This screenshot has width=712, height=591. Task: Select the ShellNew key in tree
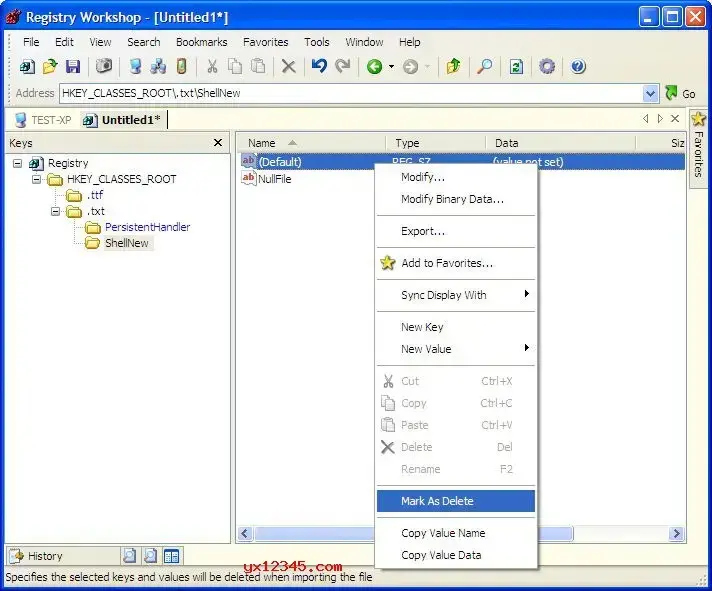(127, 243)
